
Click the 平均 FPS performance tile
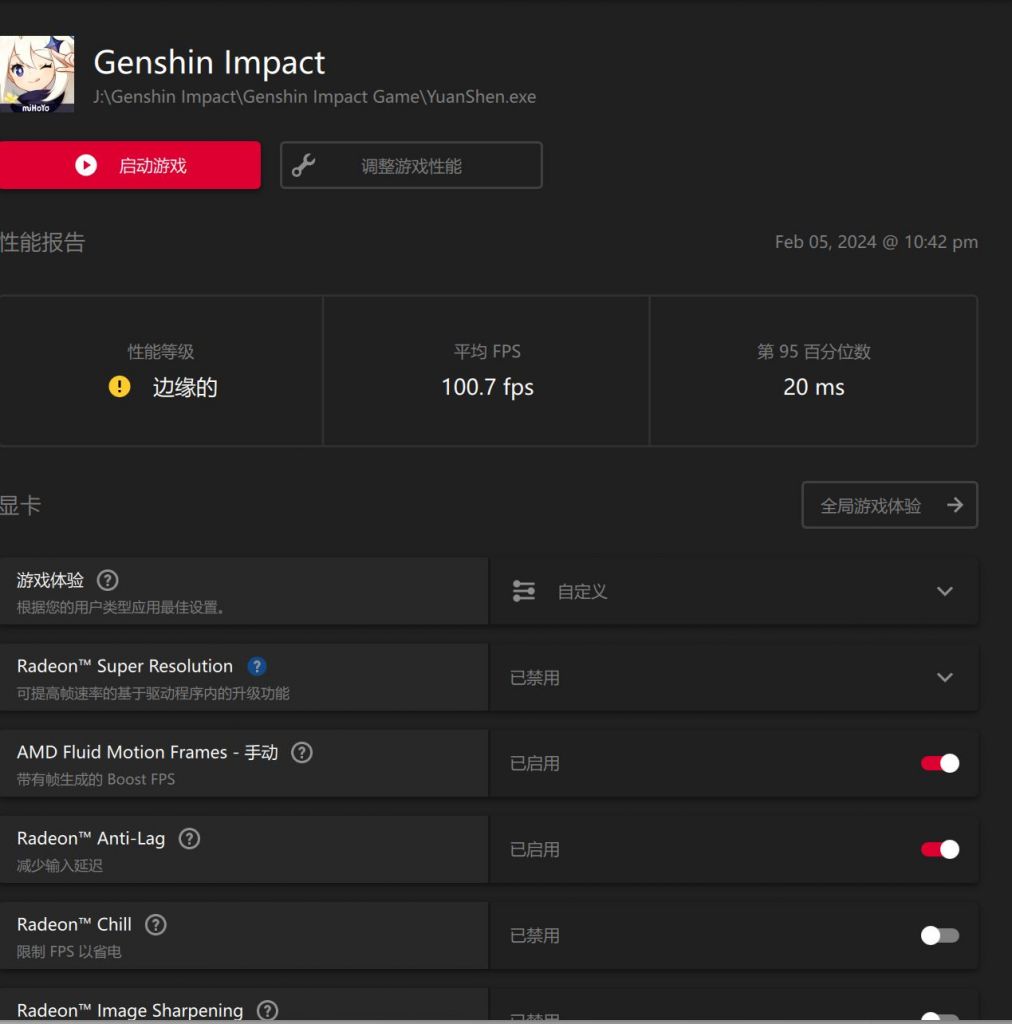[487, 370]
